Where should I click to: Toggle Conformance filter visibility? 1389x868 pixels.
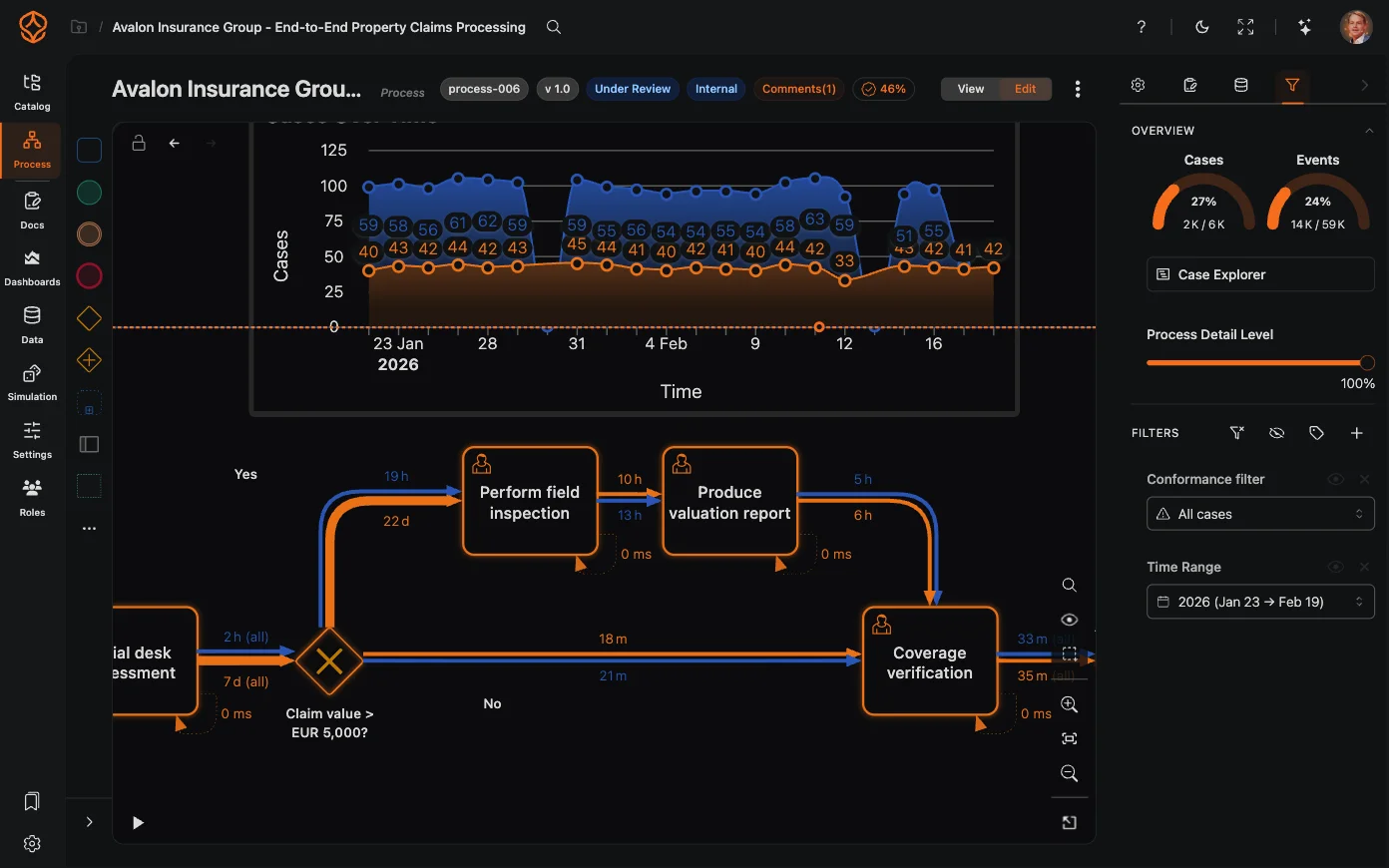1335,480
